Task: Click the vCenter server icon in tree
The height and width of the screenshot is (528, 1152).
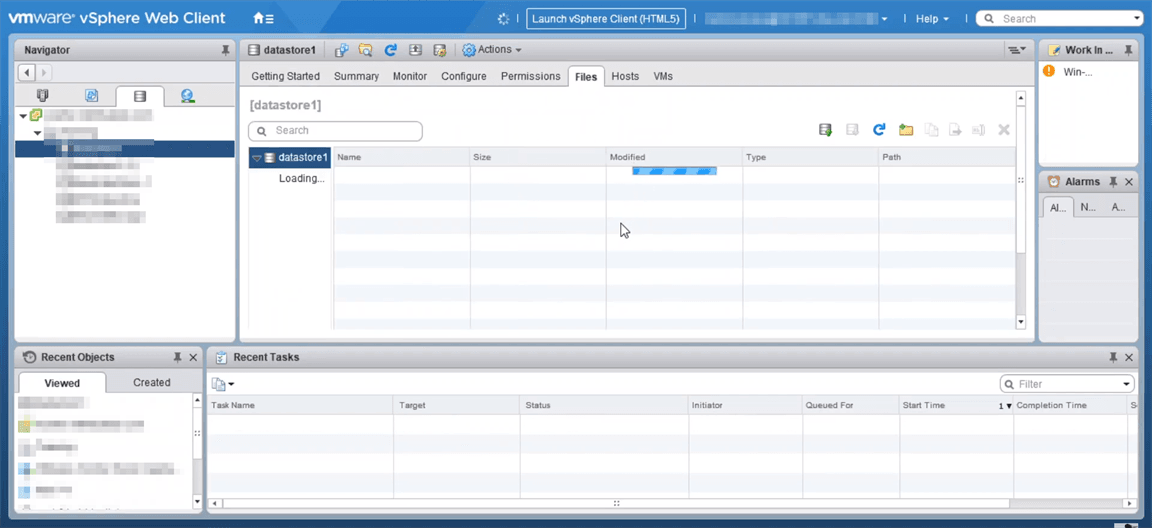Action: [36, 115]
